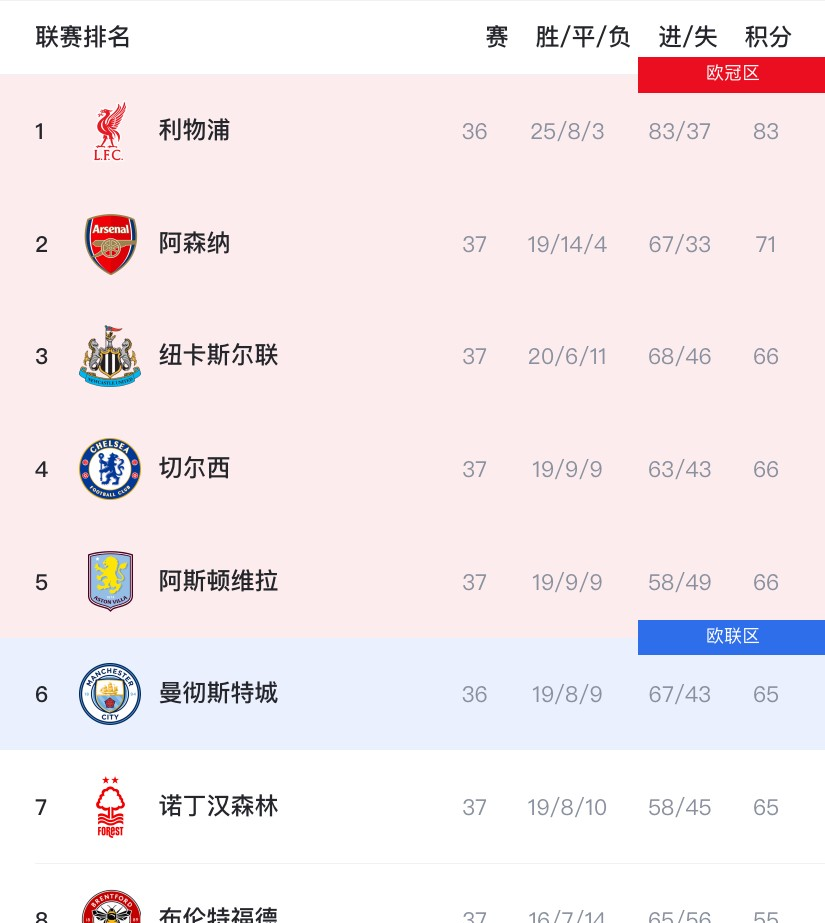Image resolution: width=825 pixels, height=923 pixels.
Task: Select the 诺丁汉森林 team name
Action: (x=218, y=806)
